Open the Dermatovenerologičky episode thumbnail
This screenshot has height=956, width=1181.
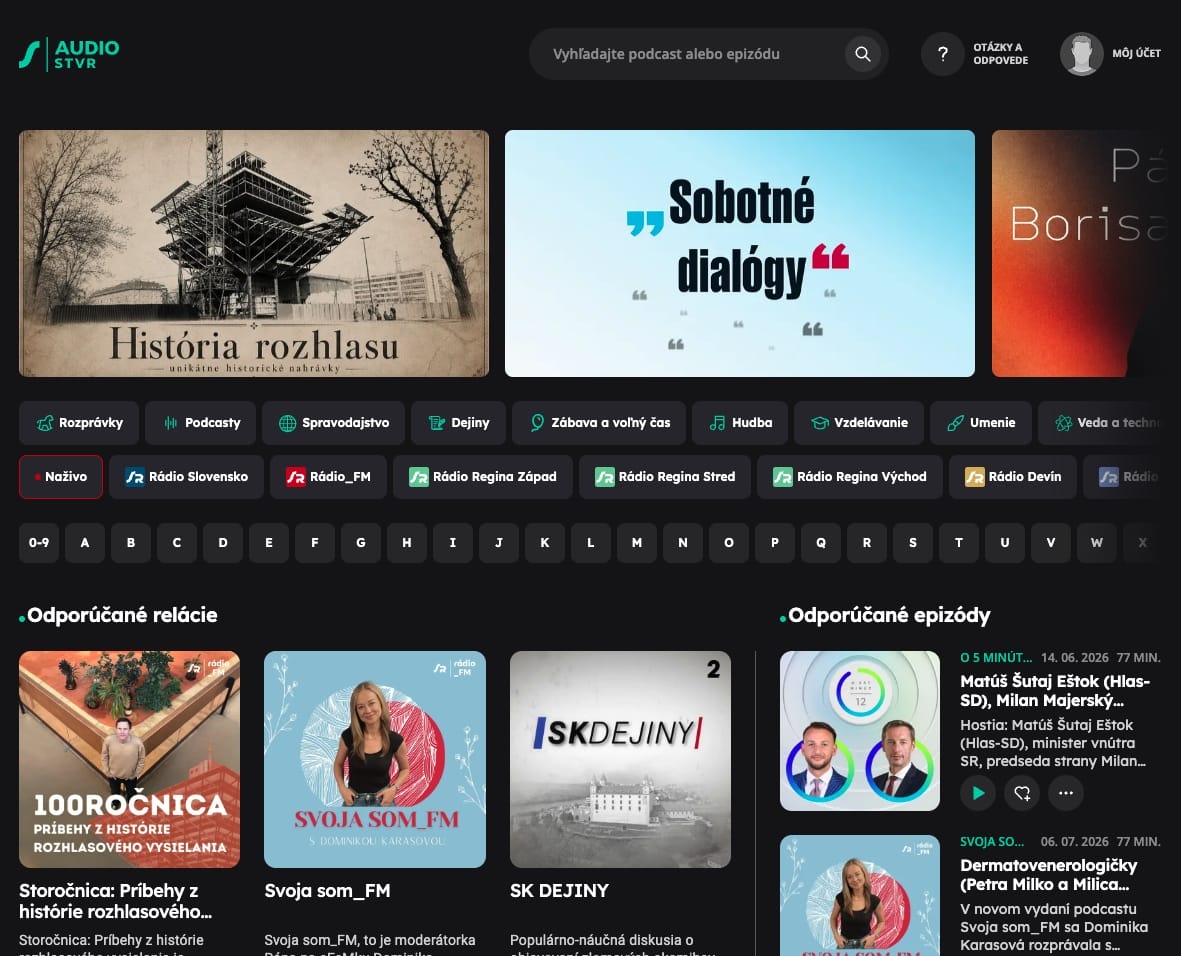coord(859,895)
